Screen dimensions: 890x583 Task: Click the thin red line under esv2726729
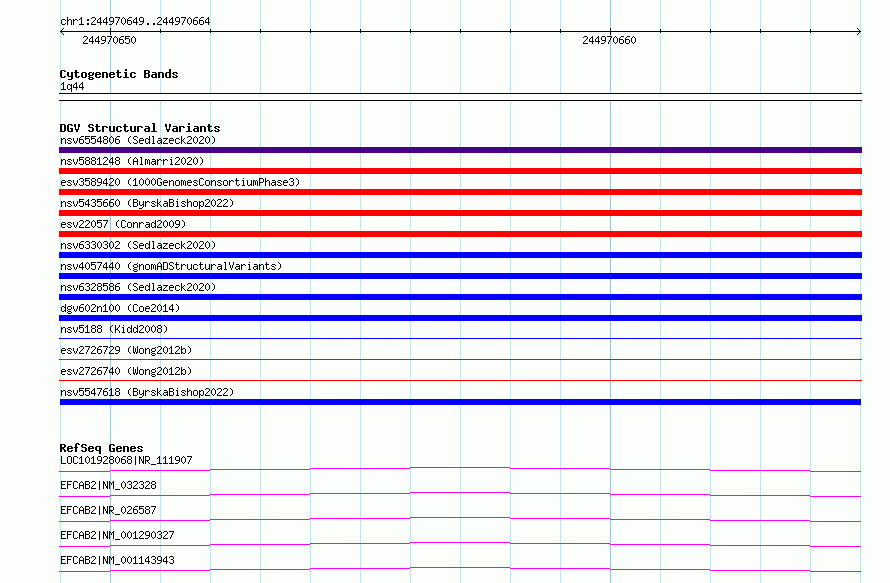460,359
